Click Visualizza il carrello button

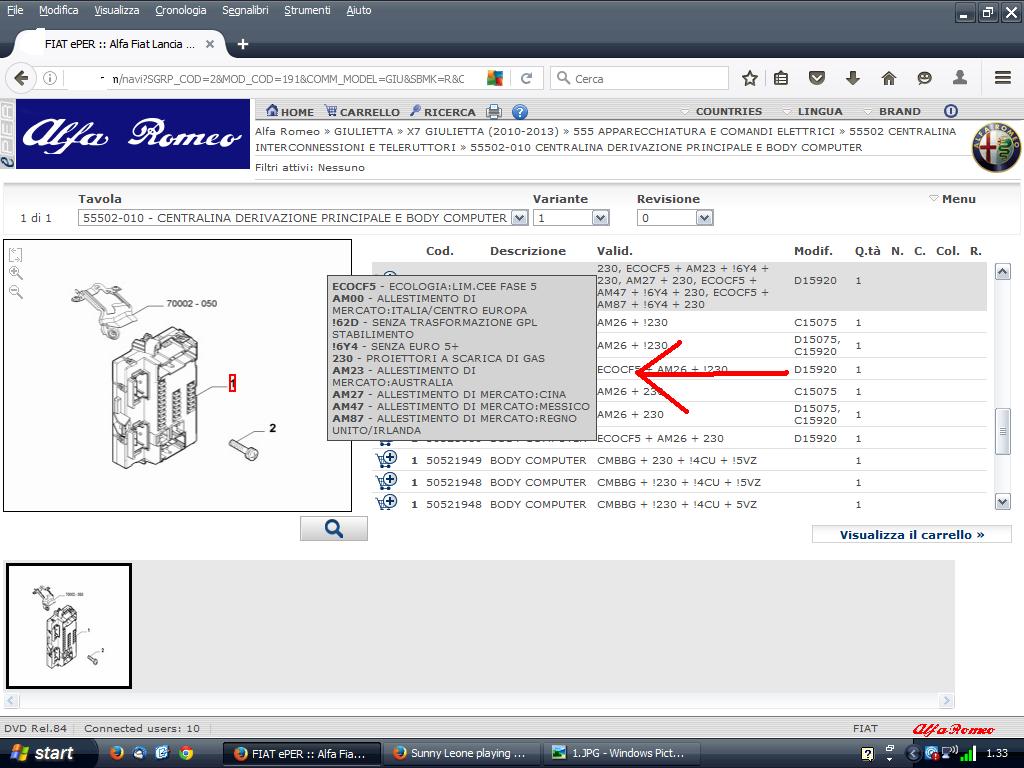click(x=911, y=534)
